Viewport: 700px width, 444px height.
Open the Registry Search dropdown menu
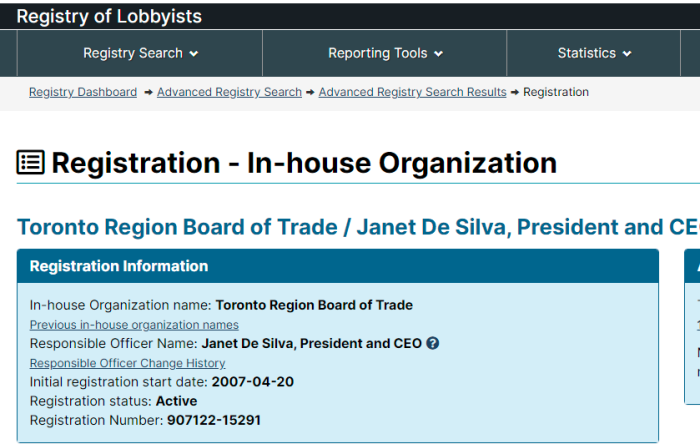tap(140, 53)
